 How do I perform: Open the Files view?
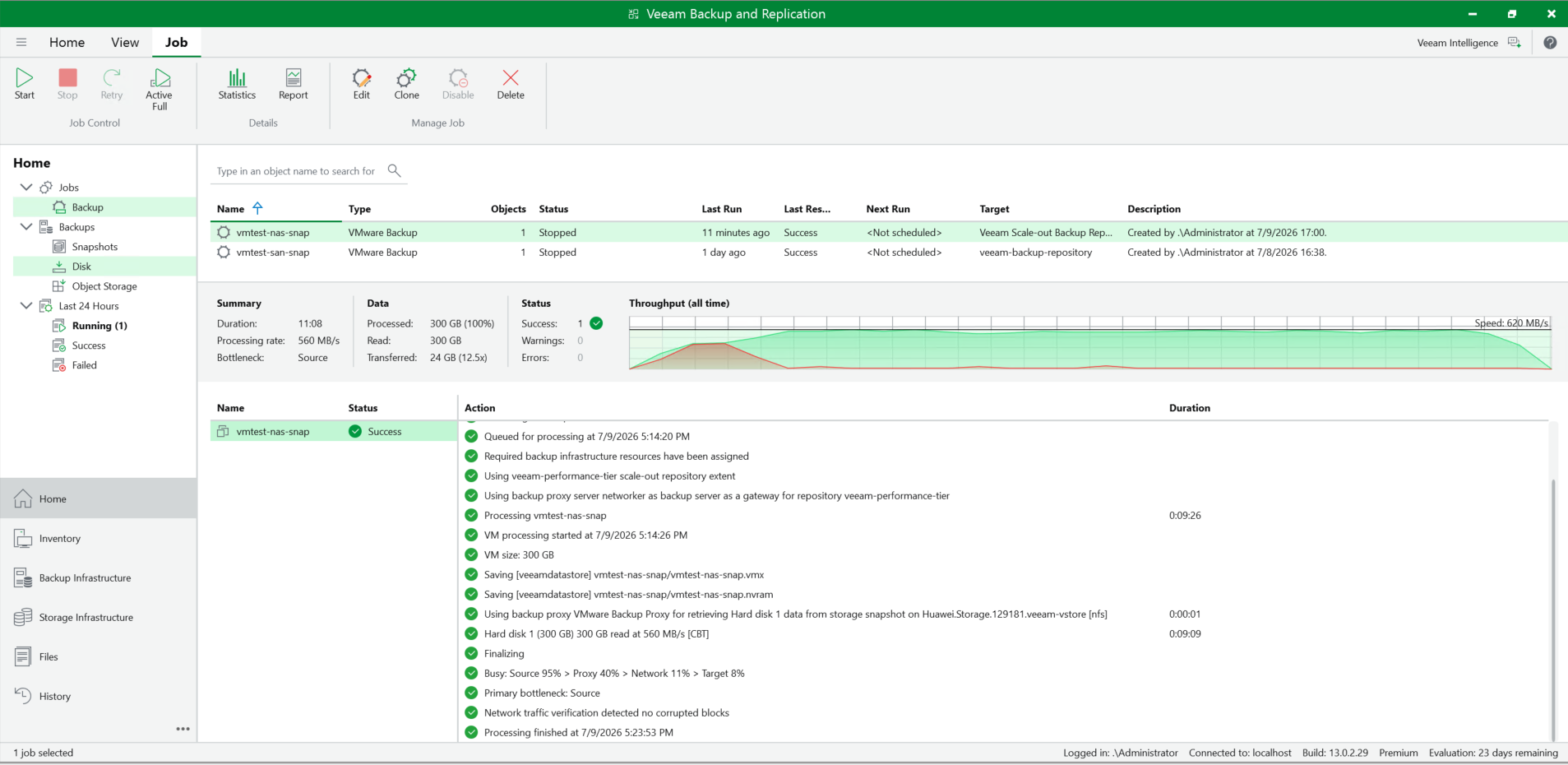pos(99,656)
